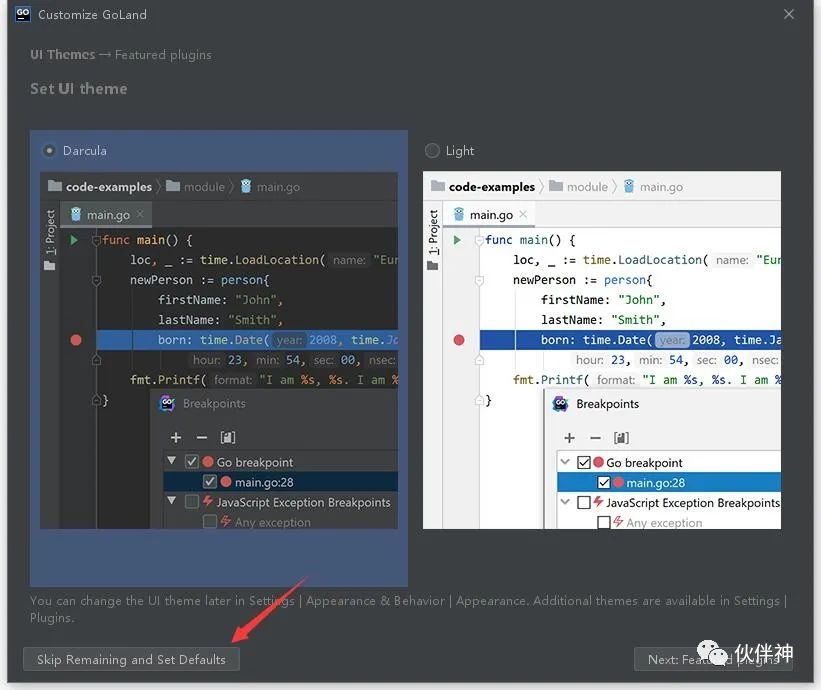Close the Customize GoLand dialog

point(789,14)
